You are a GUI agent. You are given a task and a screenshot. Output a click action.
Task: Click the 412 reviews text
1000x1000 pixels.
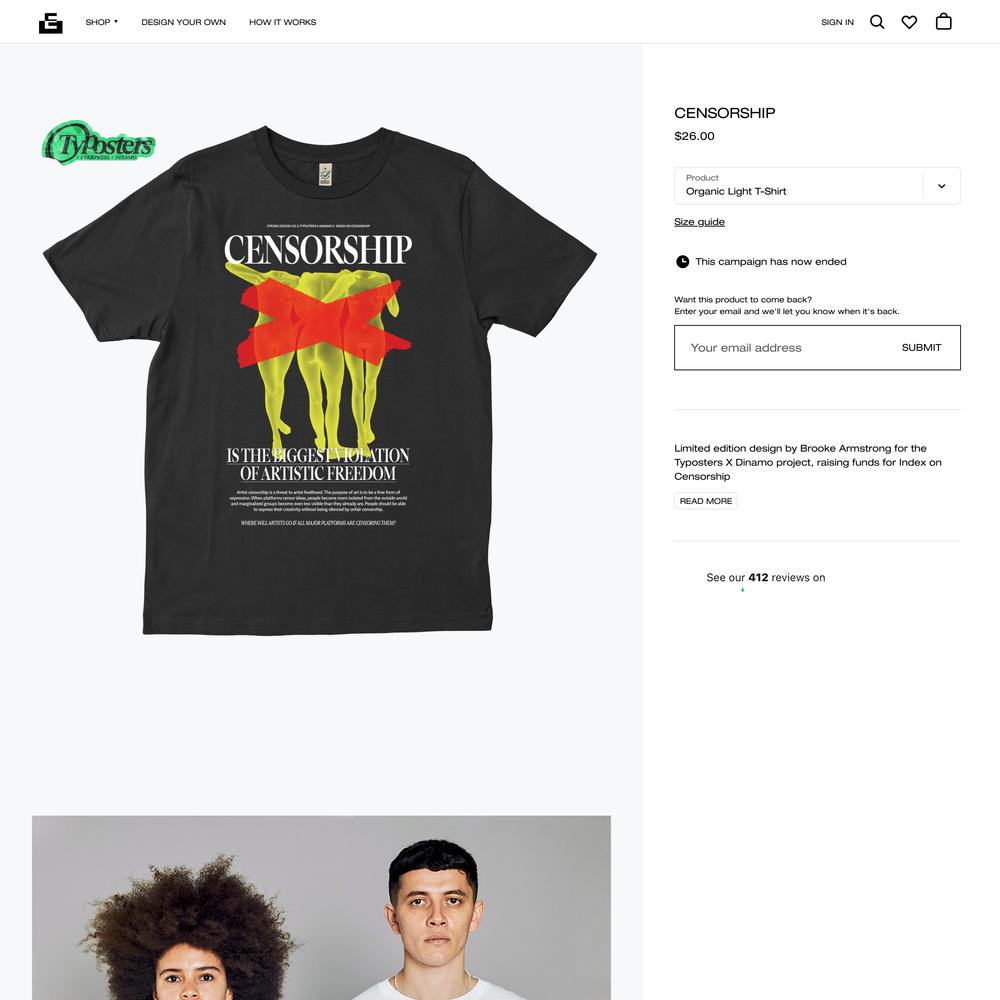click(765, 577)
